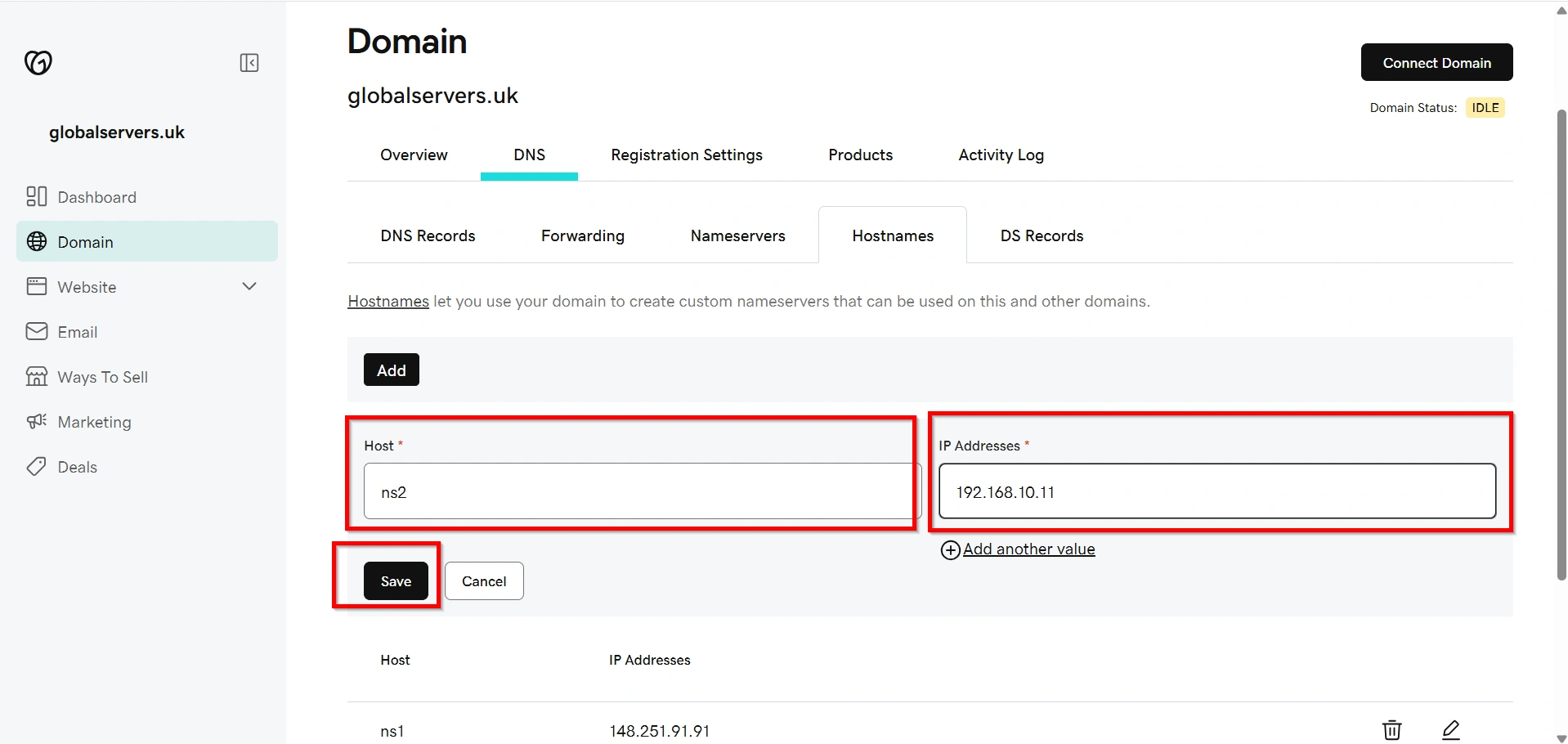
Task: Click the plus circle icon beside Add another value
Action: pos(950,550)
